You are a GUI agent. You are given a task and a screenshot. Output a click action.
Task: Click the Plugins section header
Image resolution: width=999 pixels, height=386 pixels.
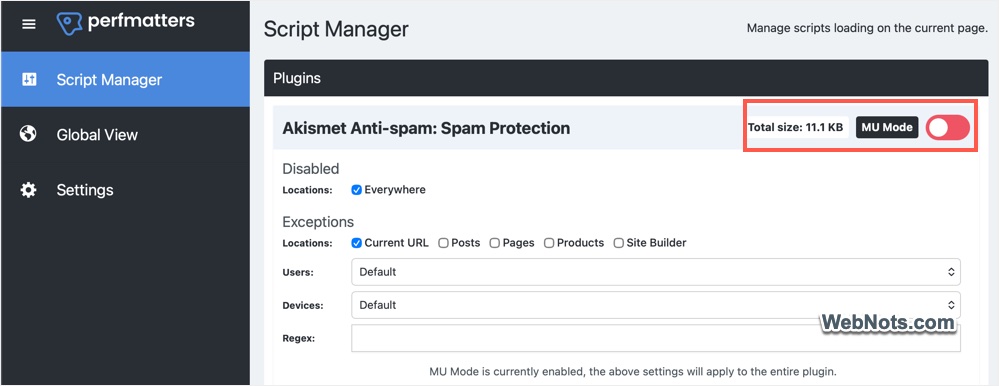point(626,78)
